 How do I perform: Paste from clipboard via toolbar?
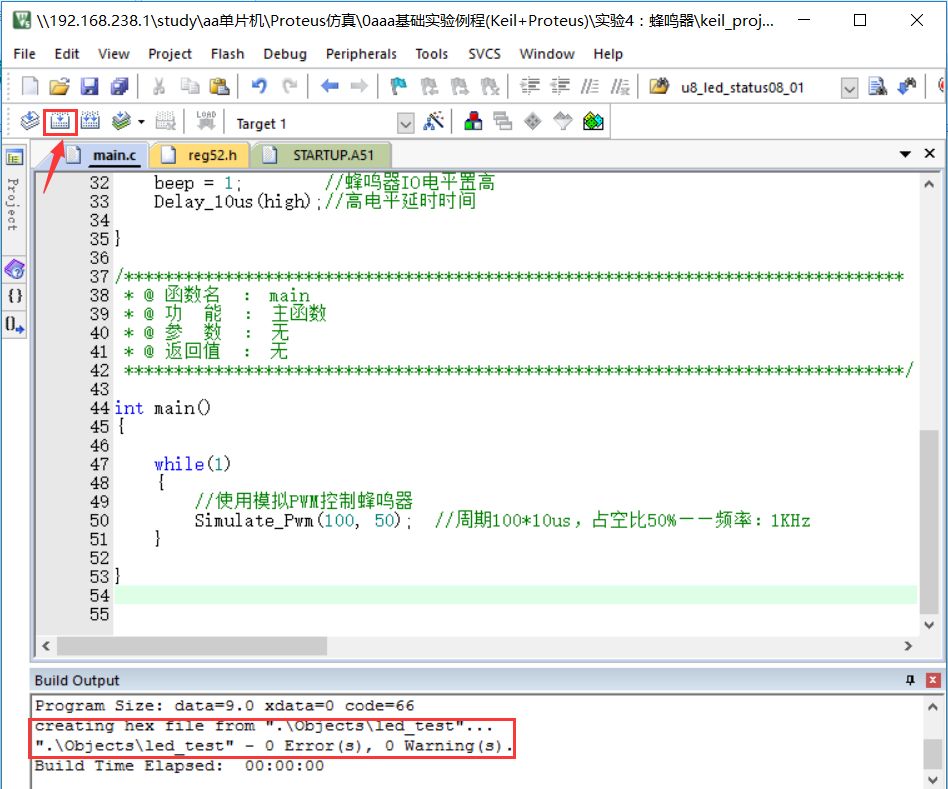(219, 86)
